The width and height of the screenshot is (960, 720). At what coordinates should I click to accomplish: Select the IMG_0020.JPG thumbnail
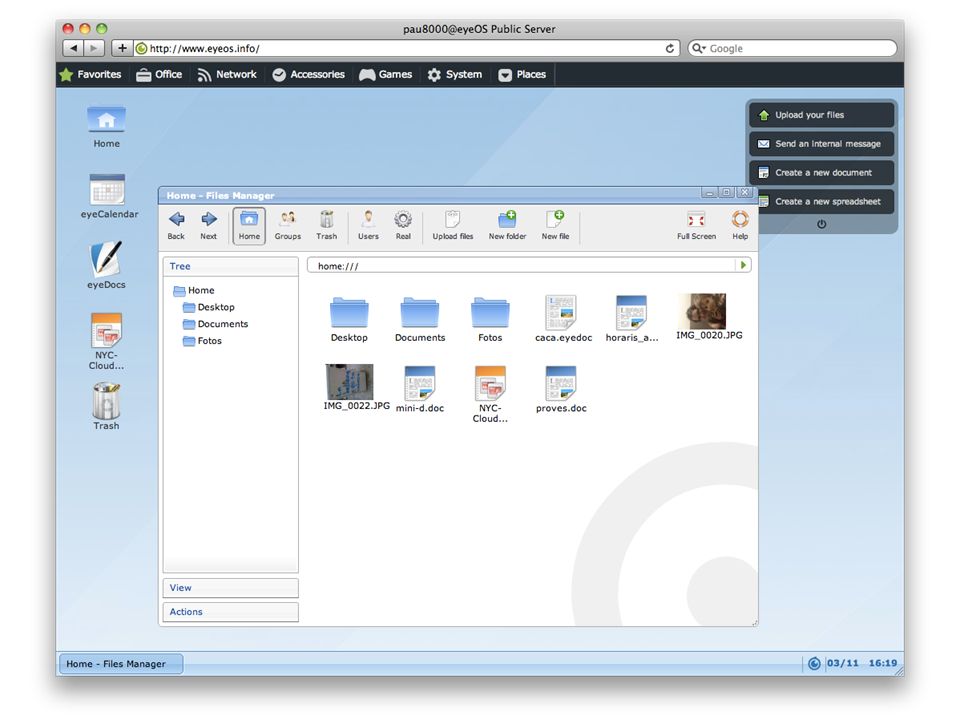click(709, 316)
